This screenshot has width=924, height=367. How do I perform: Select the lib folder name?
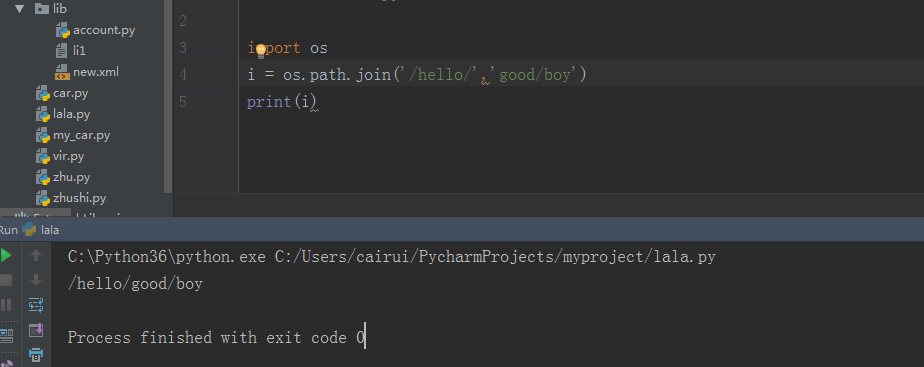click(60, 9)
